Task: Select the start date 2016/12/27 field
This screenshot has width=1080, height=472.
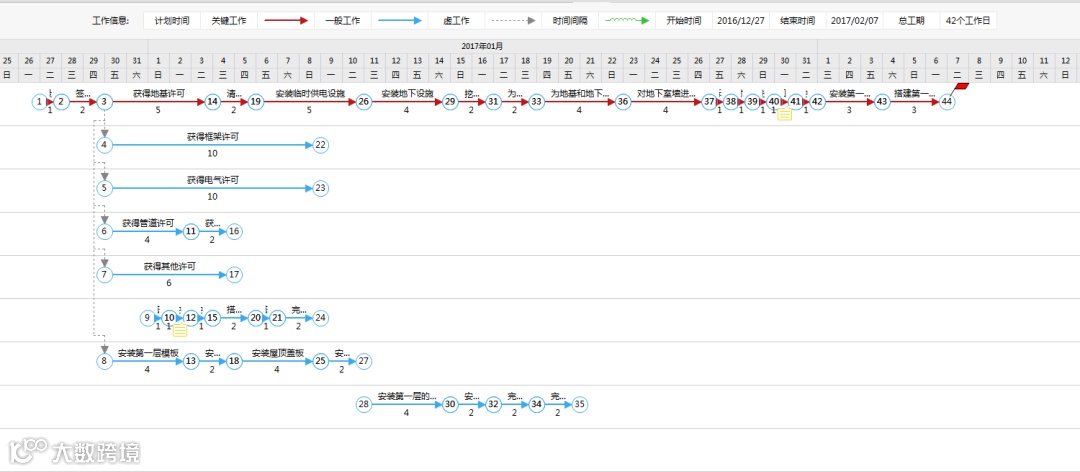Action: (x=741, y=21)
